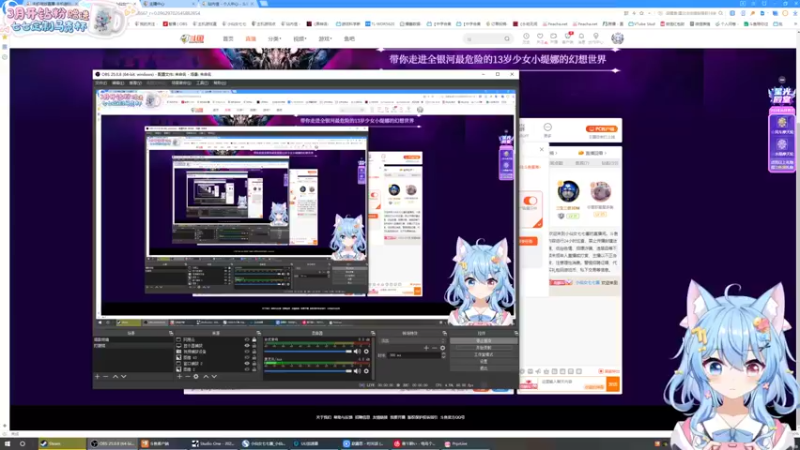Open user avatar menu on Douyu header
The image size is (800, 450).
pyautogui.click(x=617, y=38)
